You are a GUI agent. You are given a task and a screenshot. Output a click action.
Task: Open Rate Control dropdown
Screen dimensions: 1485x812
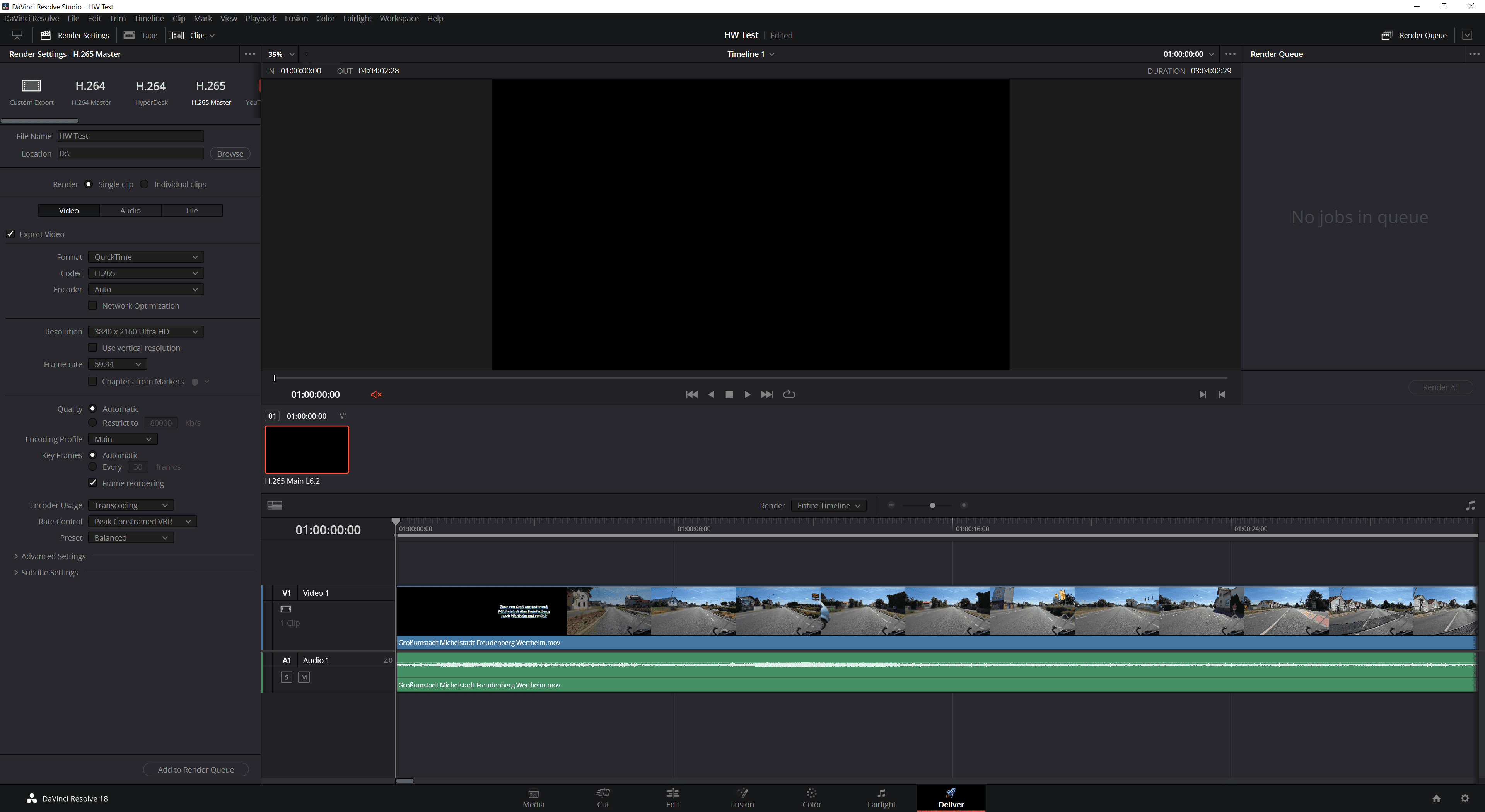pos(142,522)
